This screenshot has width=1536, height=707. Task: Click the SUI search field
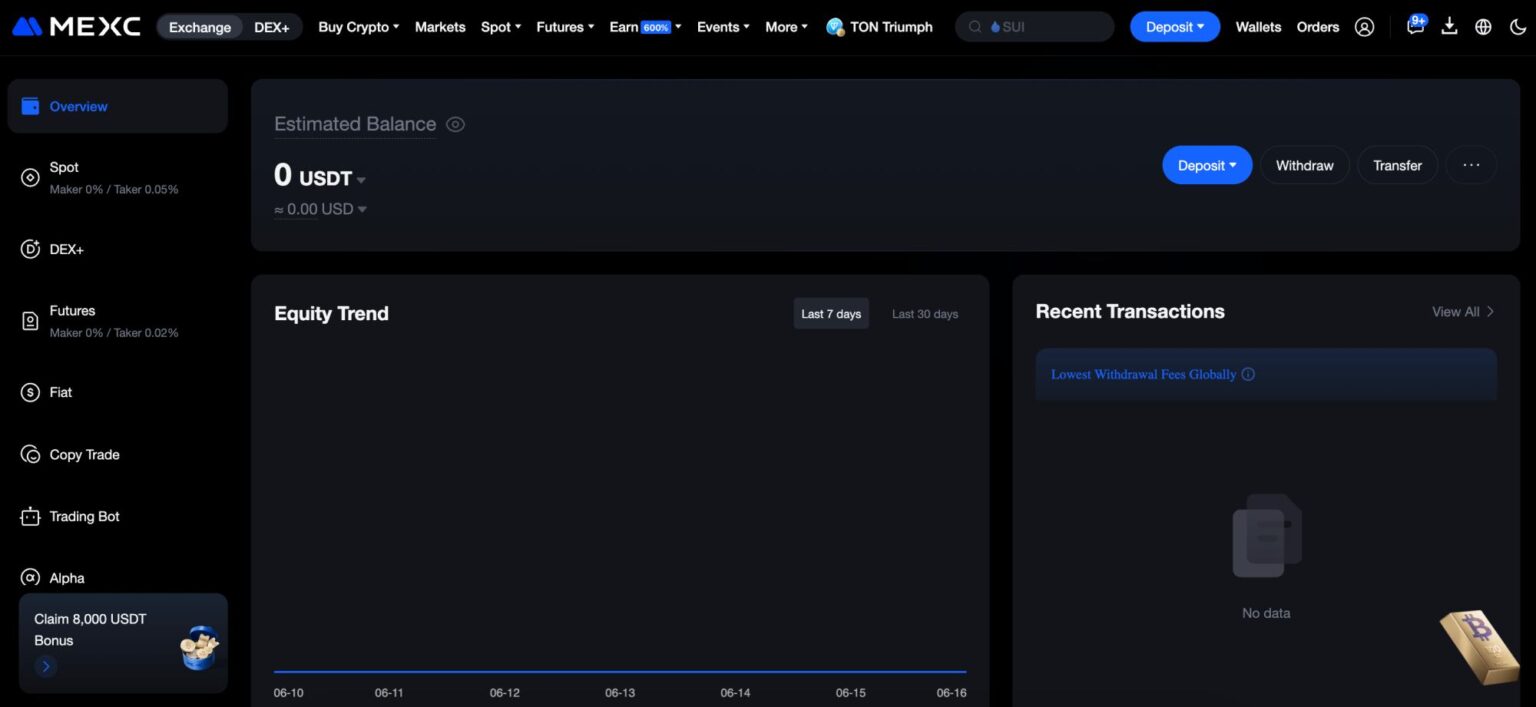1034,27
